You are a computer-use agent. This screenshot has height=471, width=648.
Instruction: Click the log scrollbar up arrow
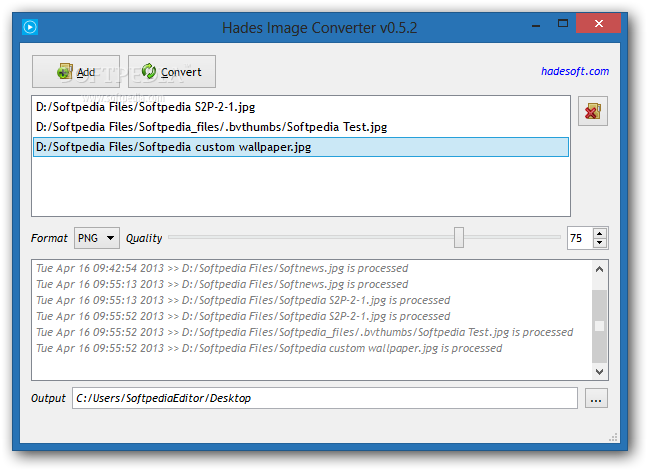point(600,269)
